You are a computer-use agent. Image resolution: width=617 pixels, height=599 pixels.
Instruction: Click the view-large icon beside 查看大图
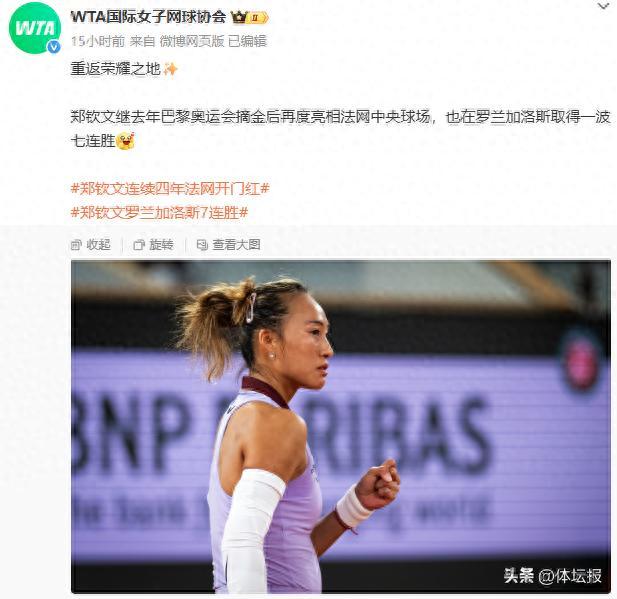[x=202, y=245]
